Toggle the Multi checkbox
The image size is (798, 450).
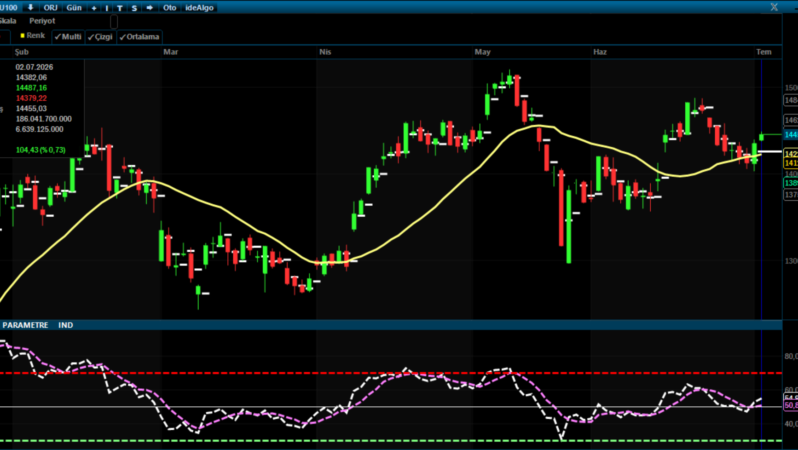tap(68, 37)
